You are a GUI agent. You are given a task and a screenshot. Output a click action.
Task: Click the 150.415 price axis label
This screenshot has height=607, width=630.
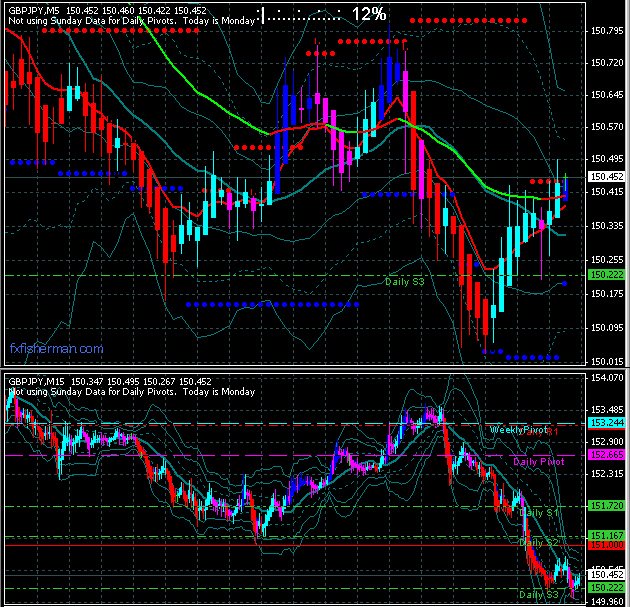click(607, 192)
